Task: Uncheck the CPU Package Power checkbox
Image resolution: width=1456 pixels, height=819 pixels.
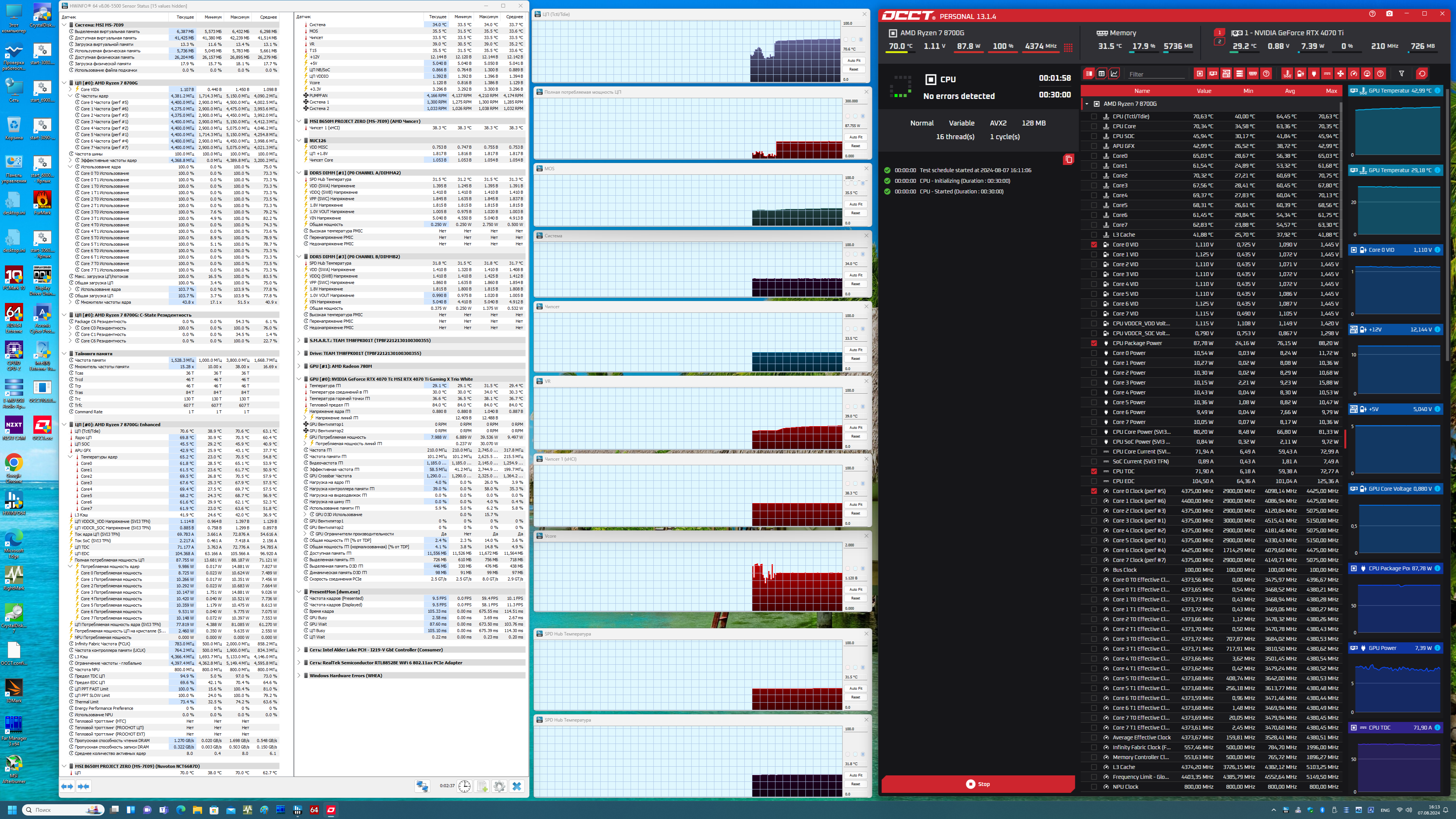Action: point(1094,343)
